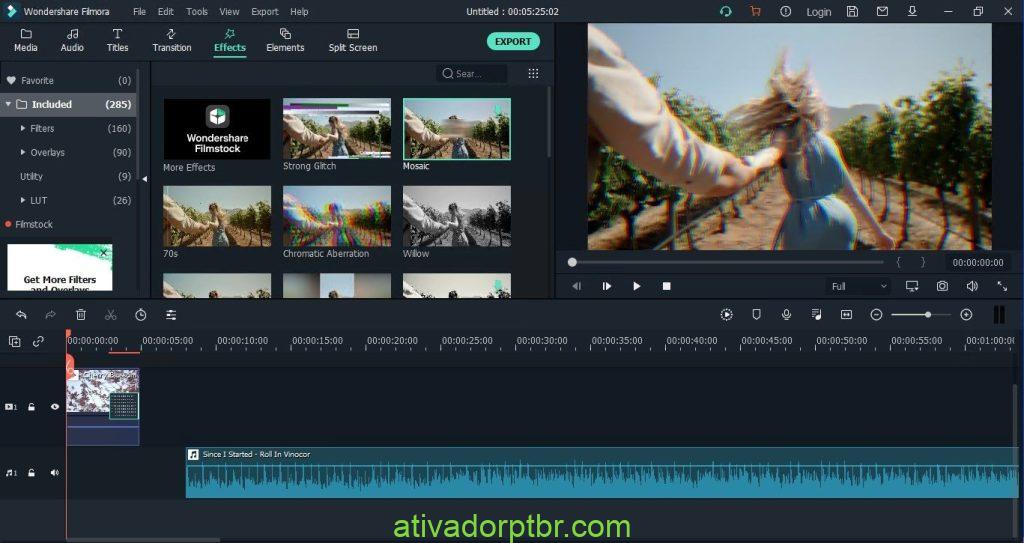Toggle lock on the video track
Image resolution: width=1024 pixels, height=543 pixels.
(x=31, y=406)
